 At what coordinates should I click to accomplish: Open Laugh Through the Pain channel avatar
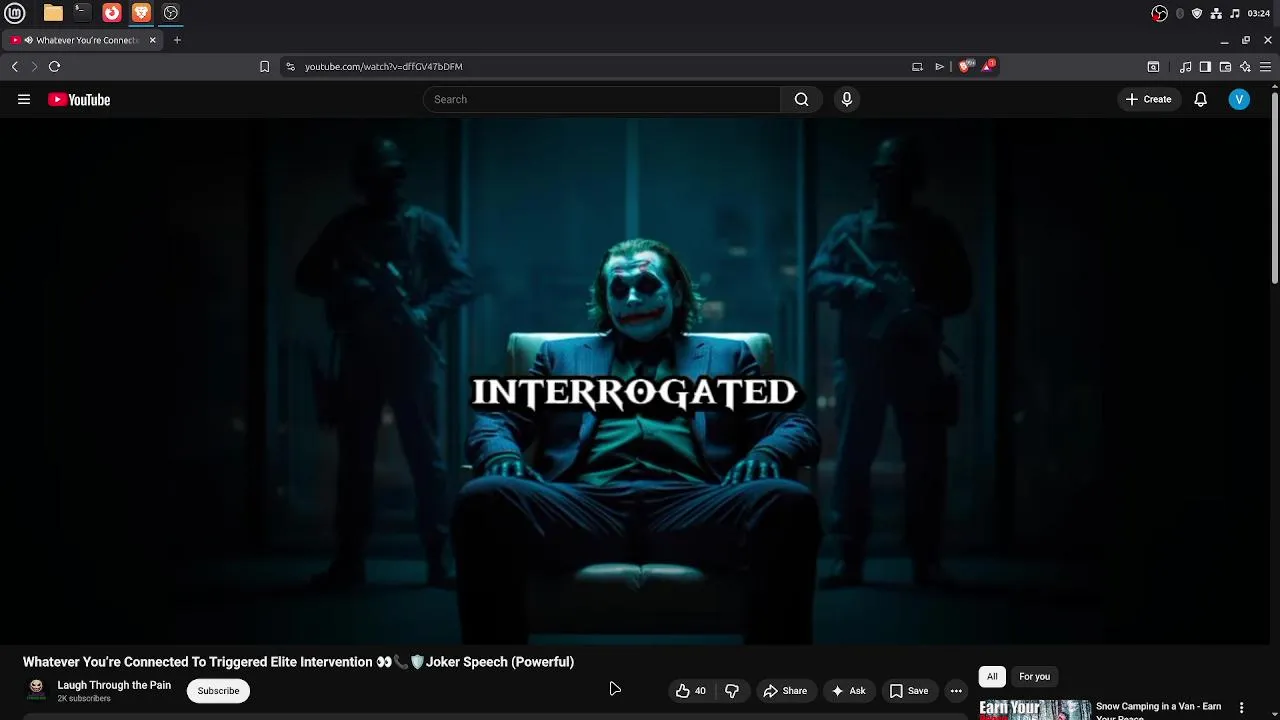click(x=37, y=690)
